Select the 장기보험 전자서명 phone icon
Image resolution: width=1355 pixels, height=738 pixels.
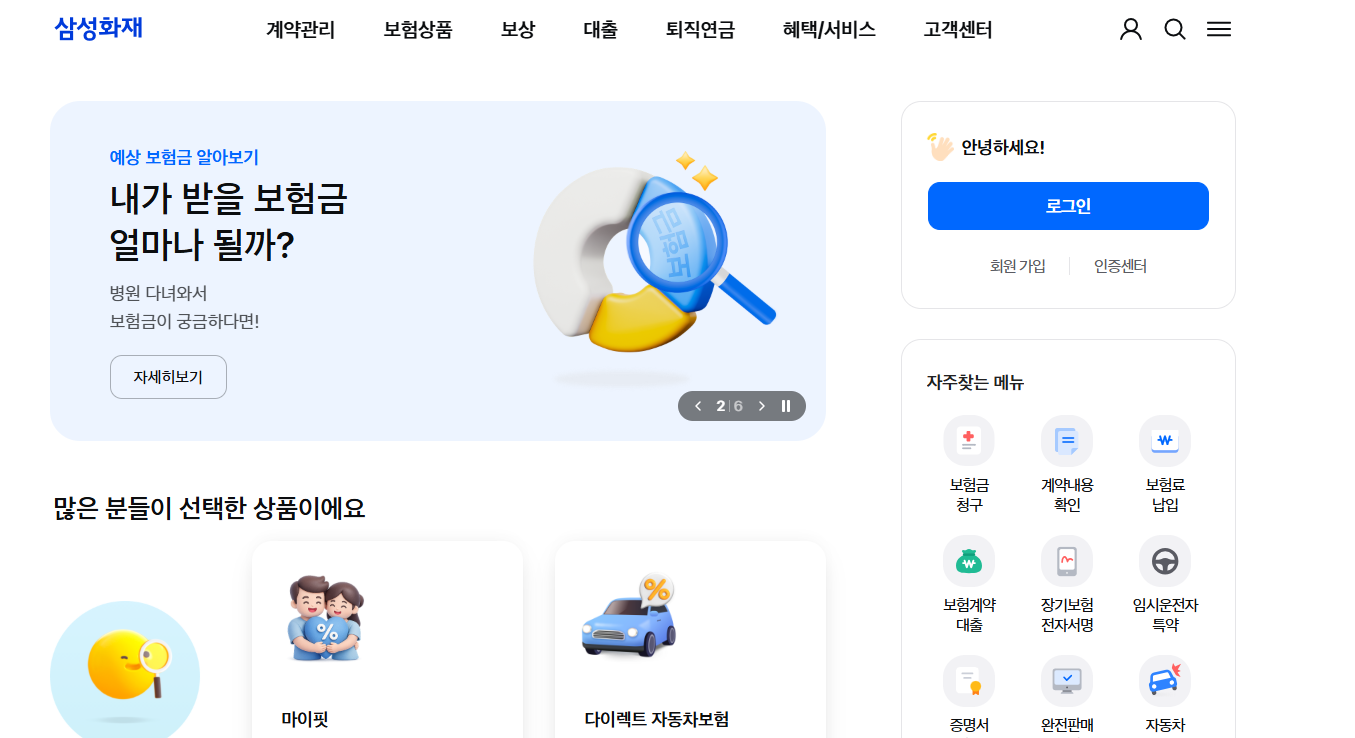(x=1067, y=561)
